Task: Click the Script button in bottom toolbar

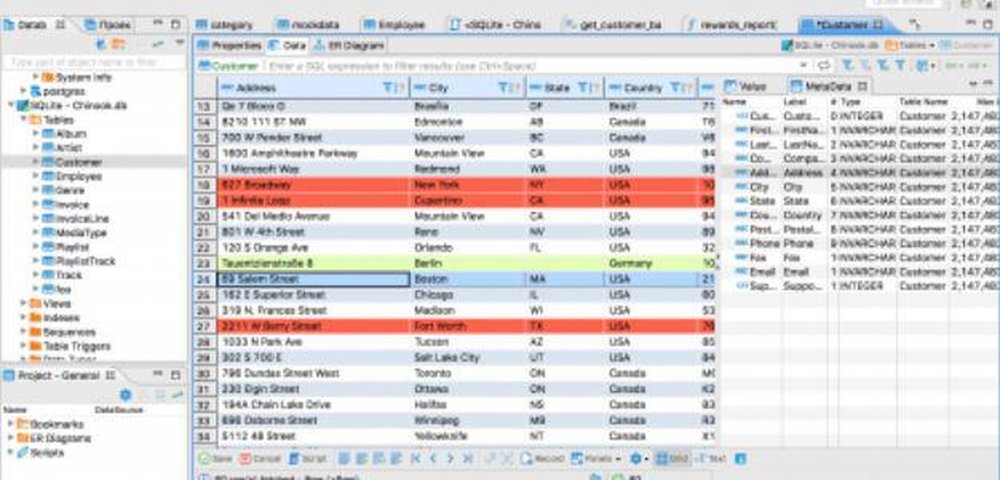Action: (x=309, y=458)
